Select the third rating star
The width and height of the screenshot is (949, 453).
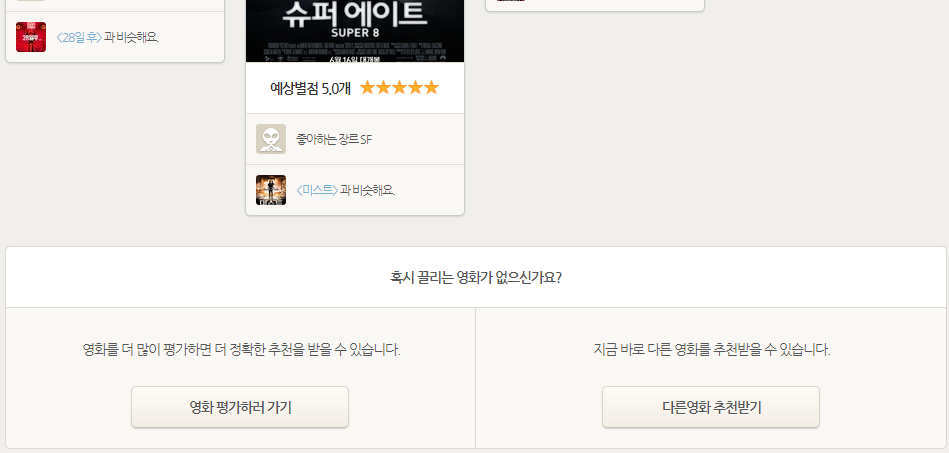click(400, 88)
